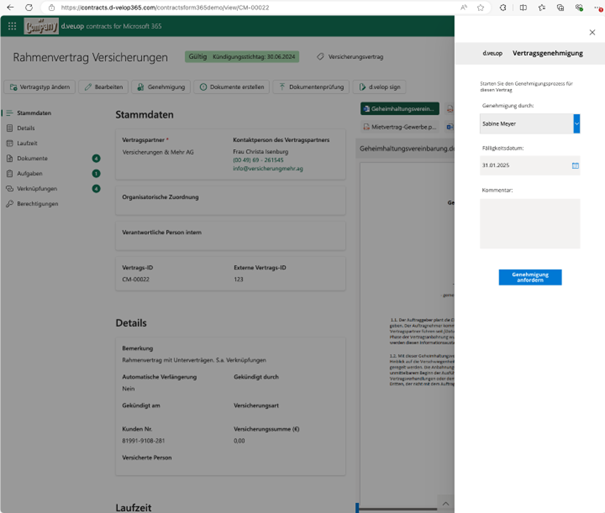Click the browser refresh icon
The width and height of the screenshot is (605, 513).
point(29,7)
